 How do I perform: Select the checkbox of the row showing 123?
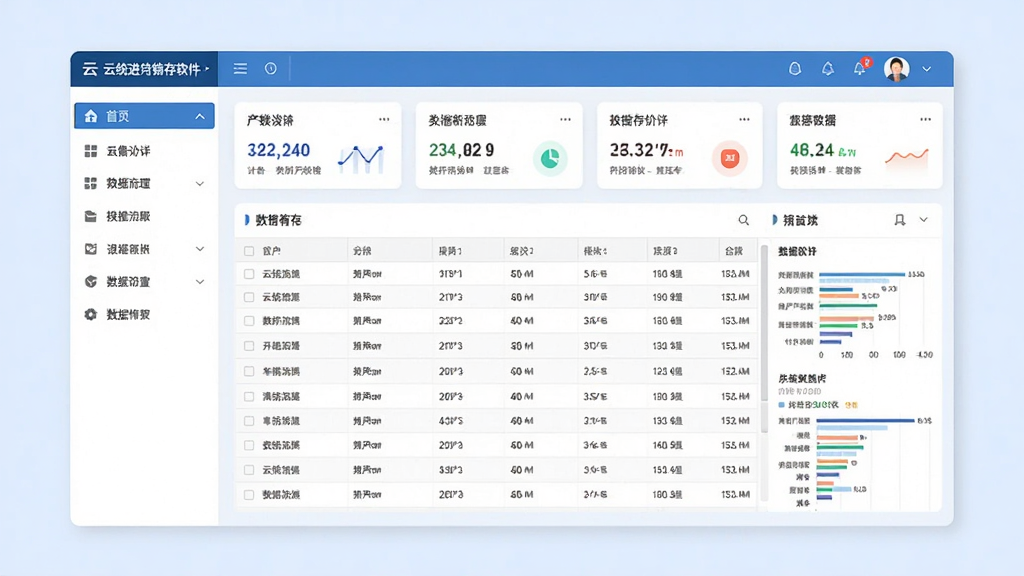coord(249,371)
